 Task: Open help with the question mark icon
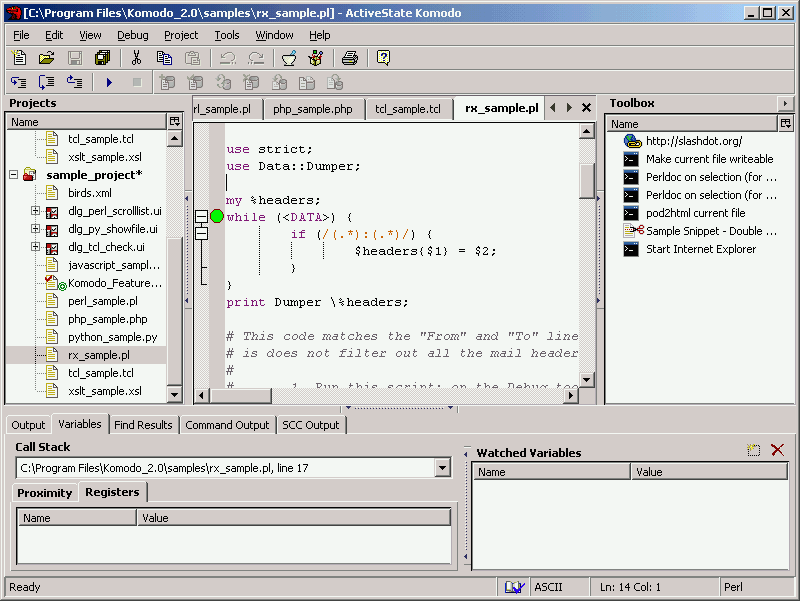pyautogui.click(x=383, y=58)
